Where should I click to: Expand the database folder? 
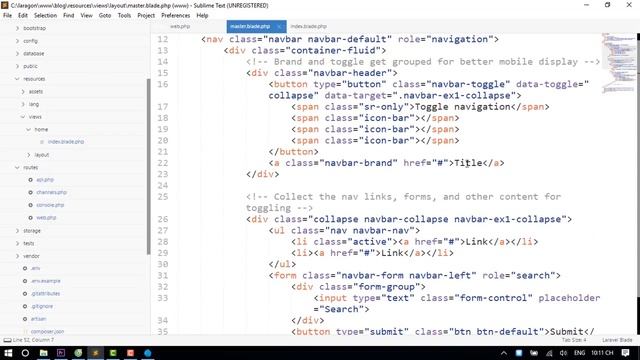pos(18,53)
